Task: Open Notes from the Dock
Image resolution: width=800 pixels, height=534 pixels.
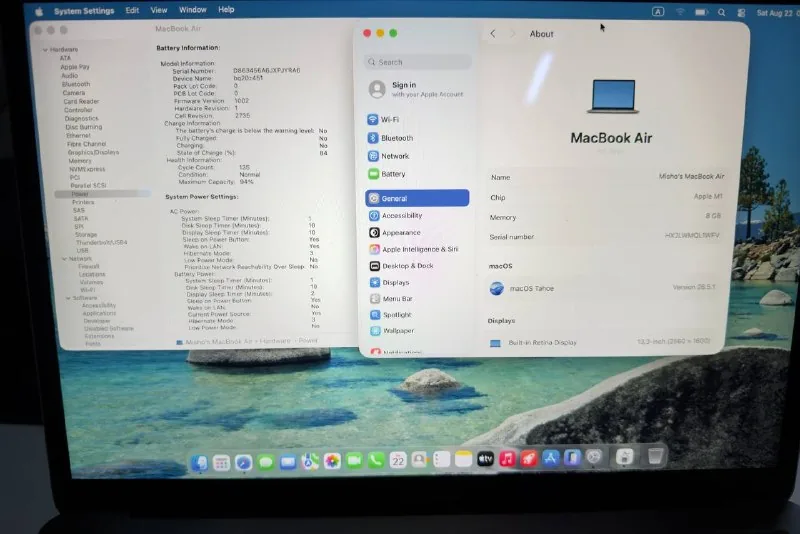Action: click(463, 460)
